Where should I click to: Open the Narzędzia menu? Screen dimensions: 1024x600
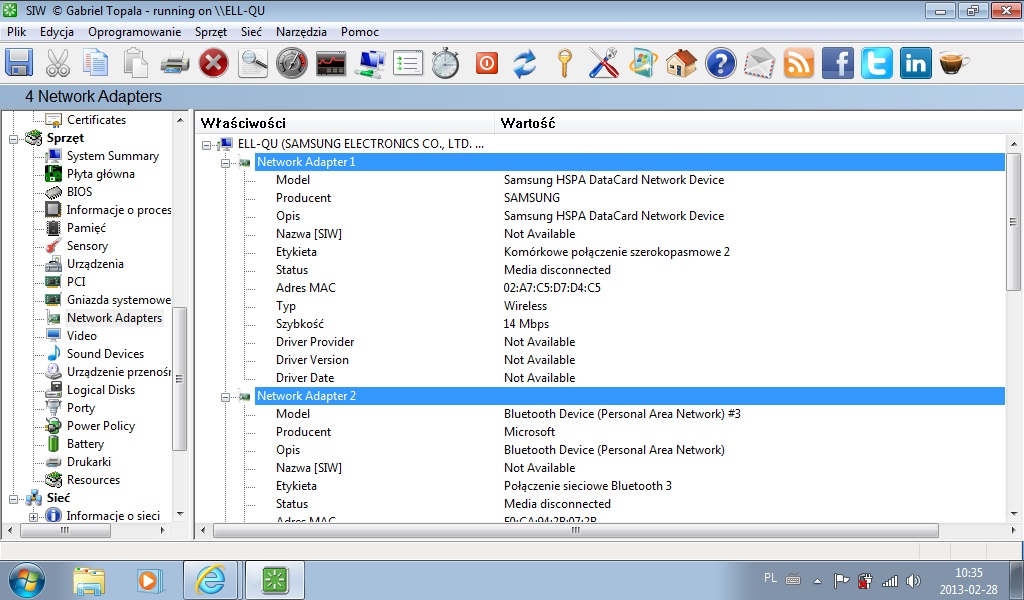click(x=301, y=32)
